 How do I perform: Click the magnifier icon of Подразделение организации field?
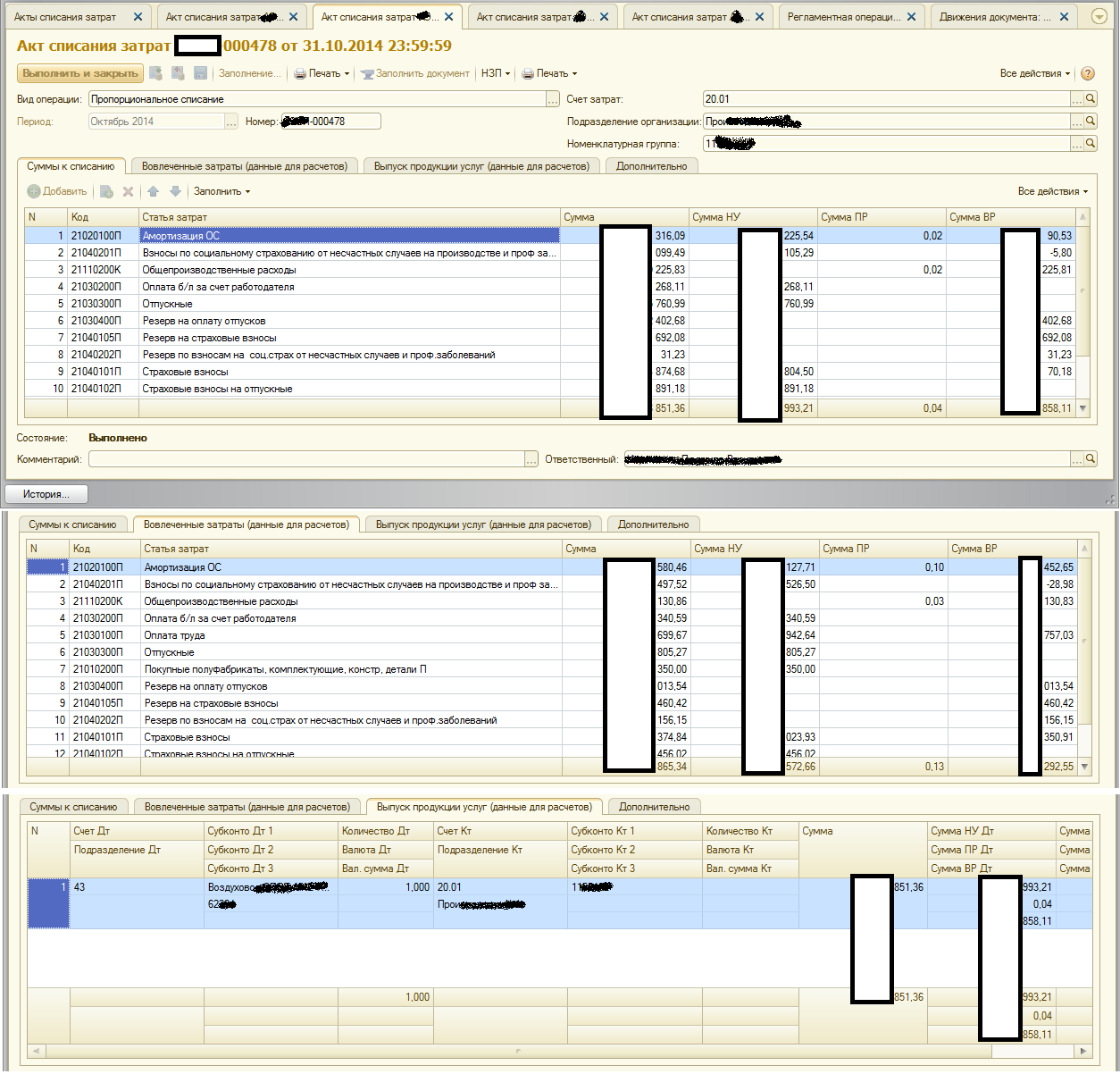(1091, 122)
